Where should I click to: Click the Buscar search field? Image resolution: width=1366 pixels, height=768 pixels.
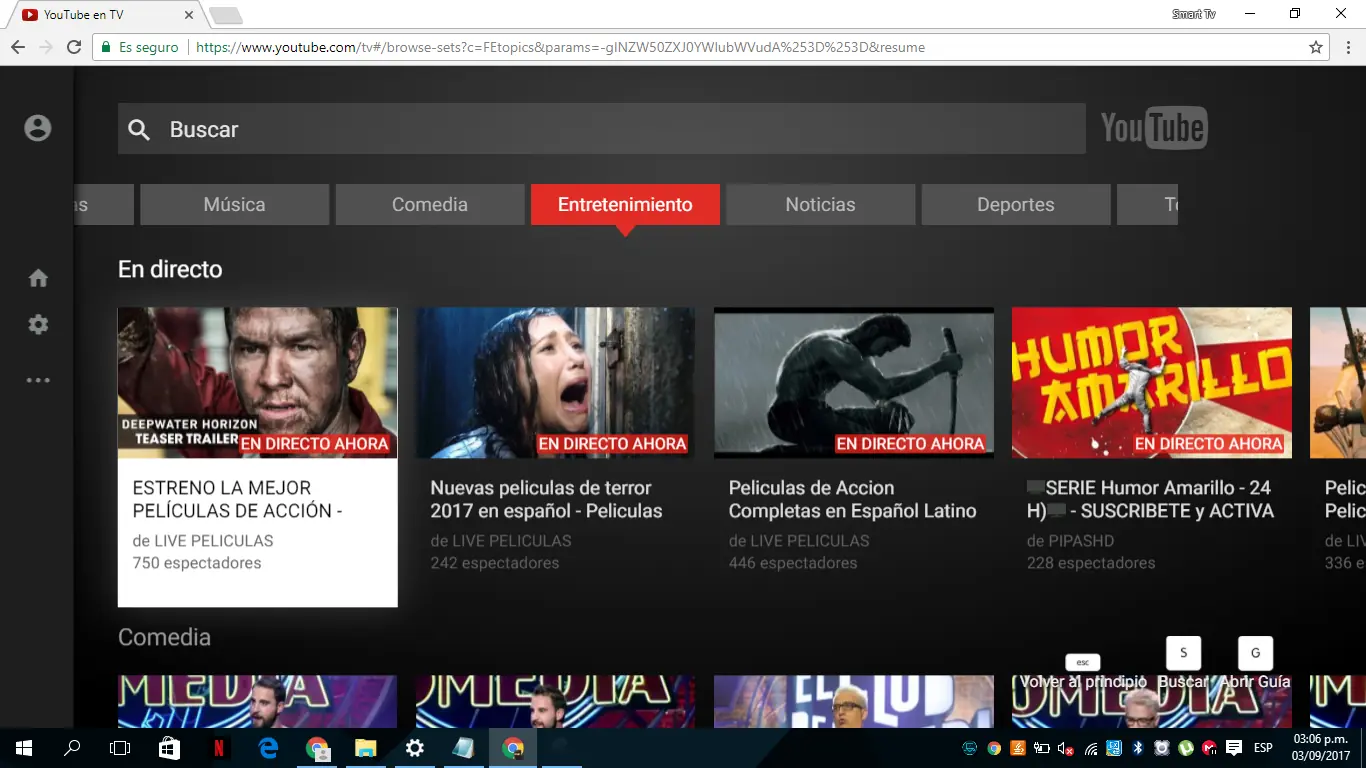602,129
